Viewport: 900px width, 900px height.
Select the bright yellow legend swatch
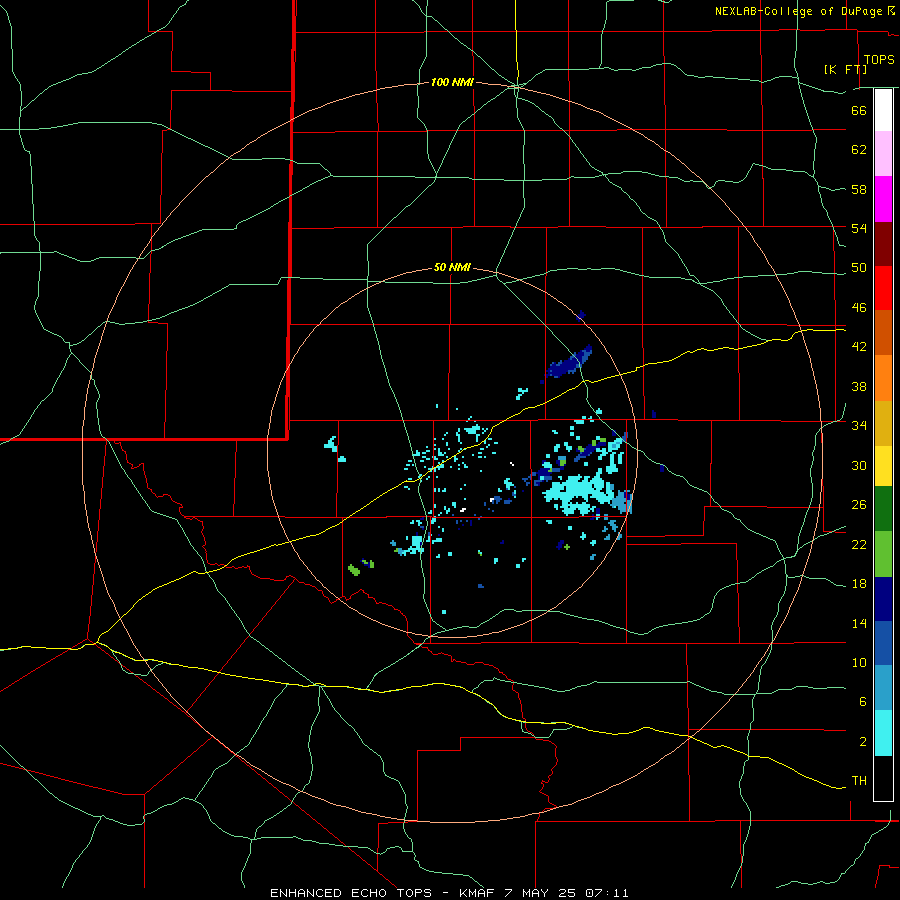[x=883, y=466]
